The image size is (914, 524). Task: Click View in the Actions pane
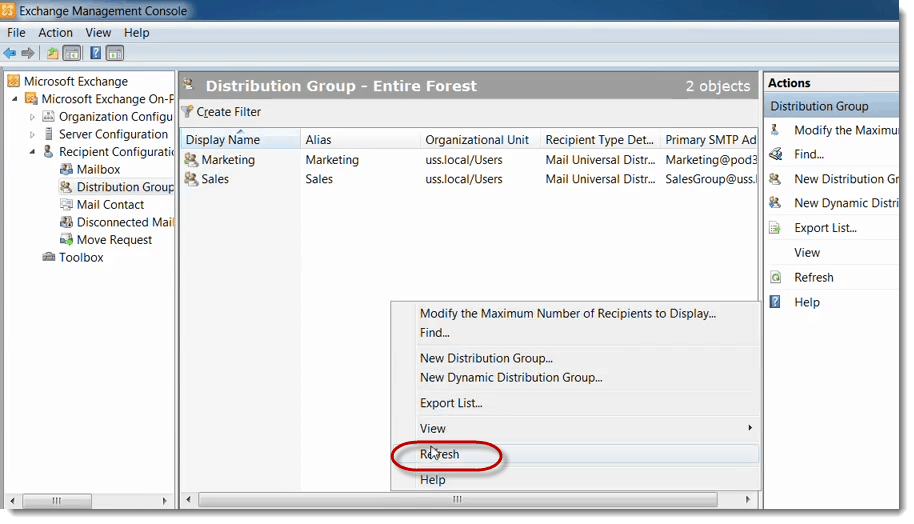click(x=807, y=253)
